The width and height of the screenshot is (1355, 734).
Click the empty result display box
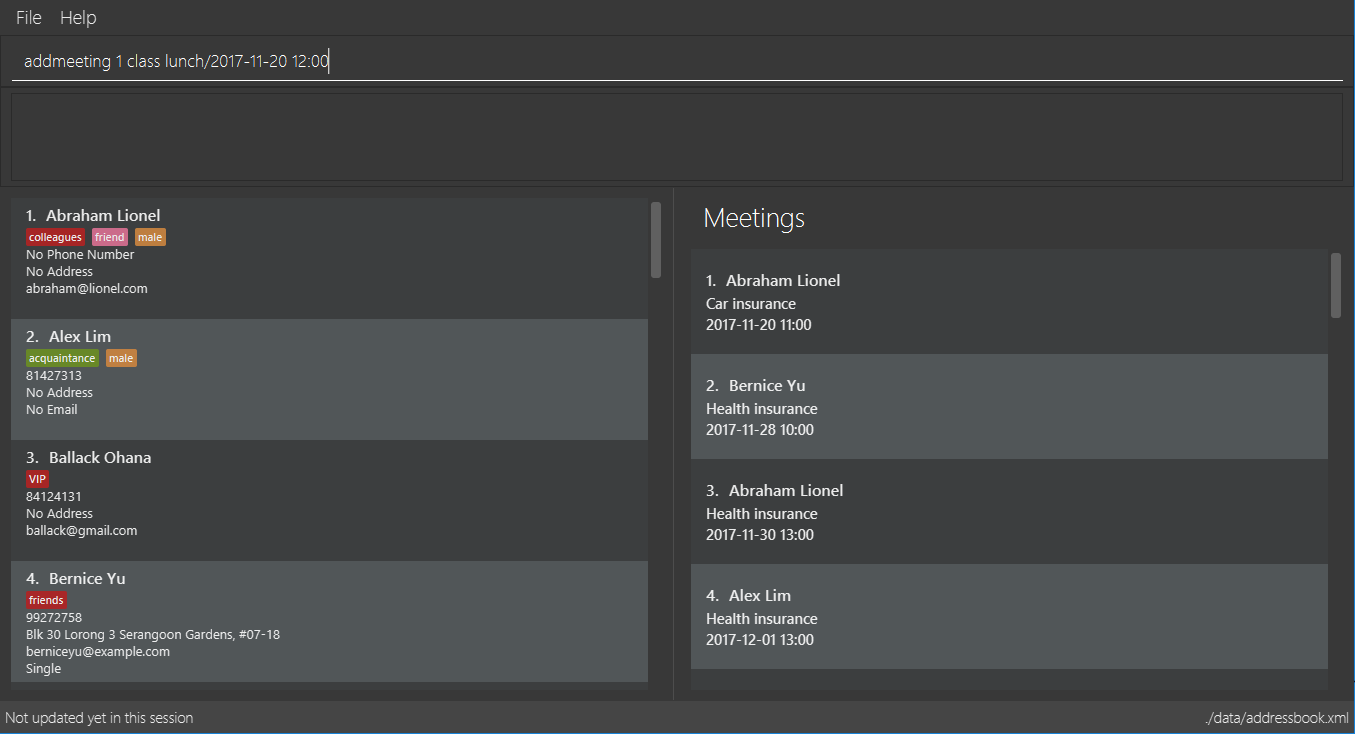[677, 137]
